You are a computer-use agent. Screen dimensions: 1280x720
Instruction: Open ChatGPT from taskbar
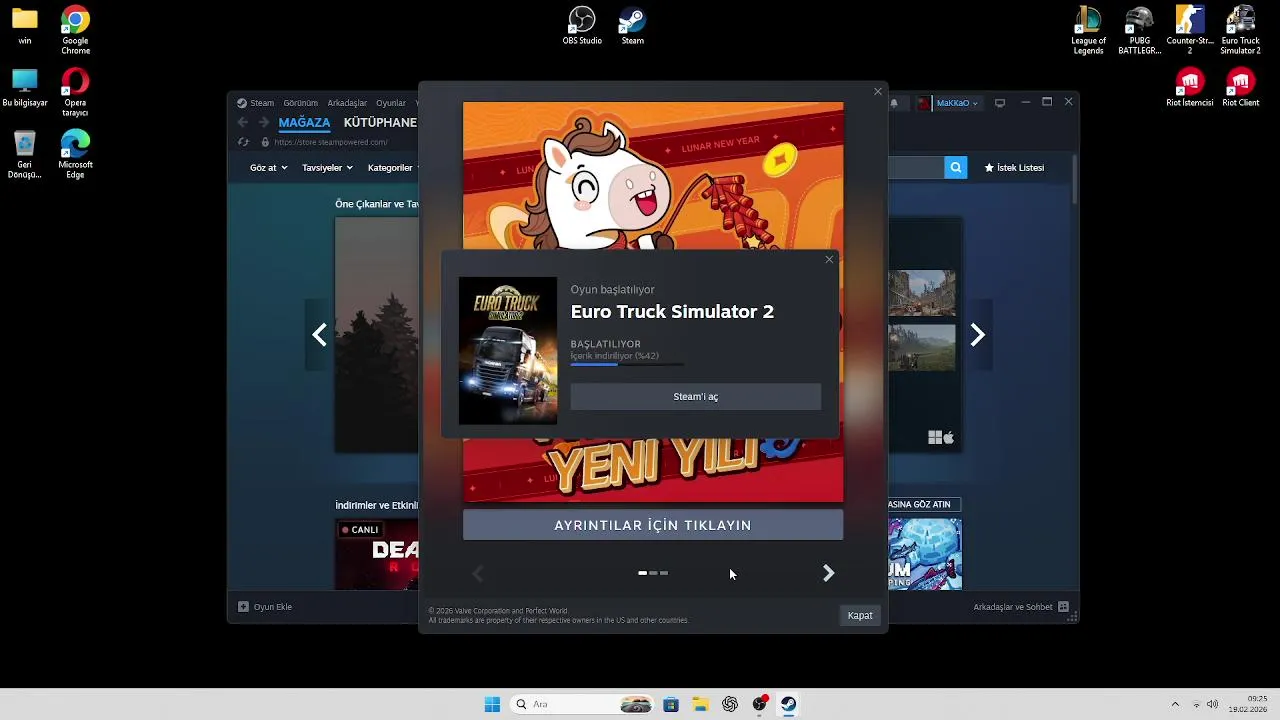(730, 704)
